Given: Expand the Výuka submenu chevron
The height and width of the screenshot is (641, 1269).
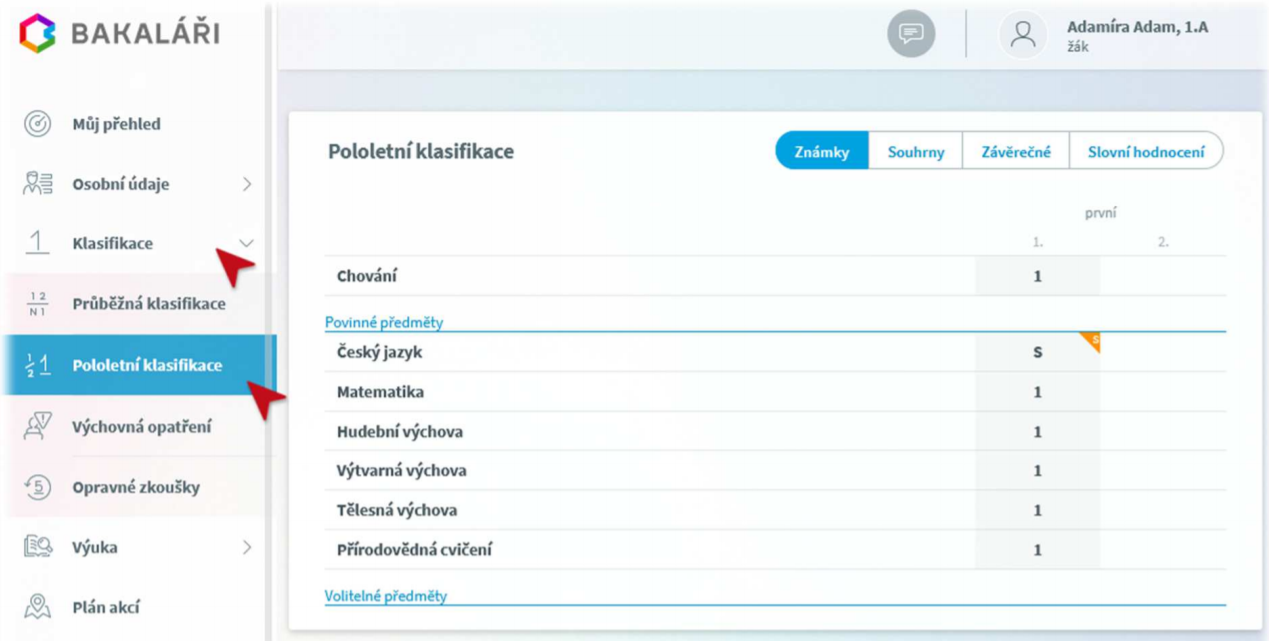Looking at the screenshot, I should 247,547.
